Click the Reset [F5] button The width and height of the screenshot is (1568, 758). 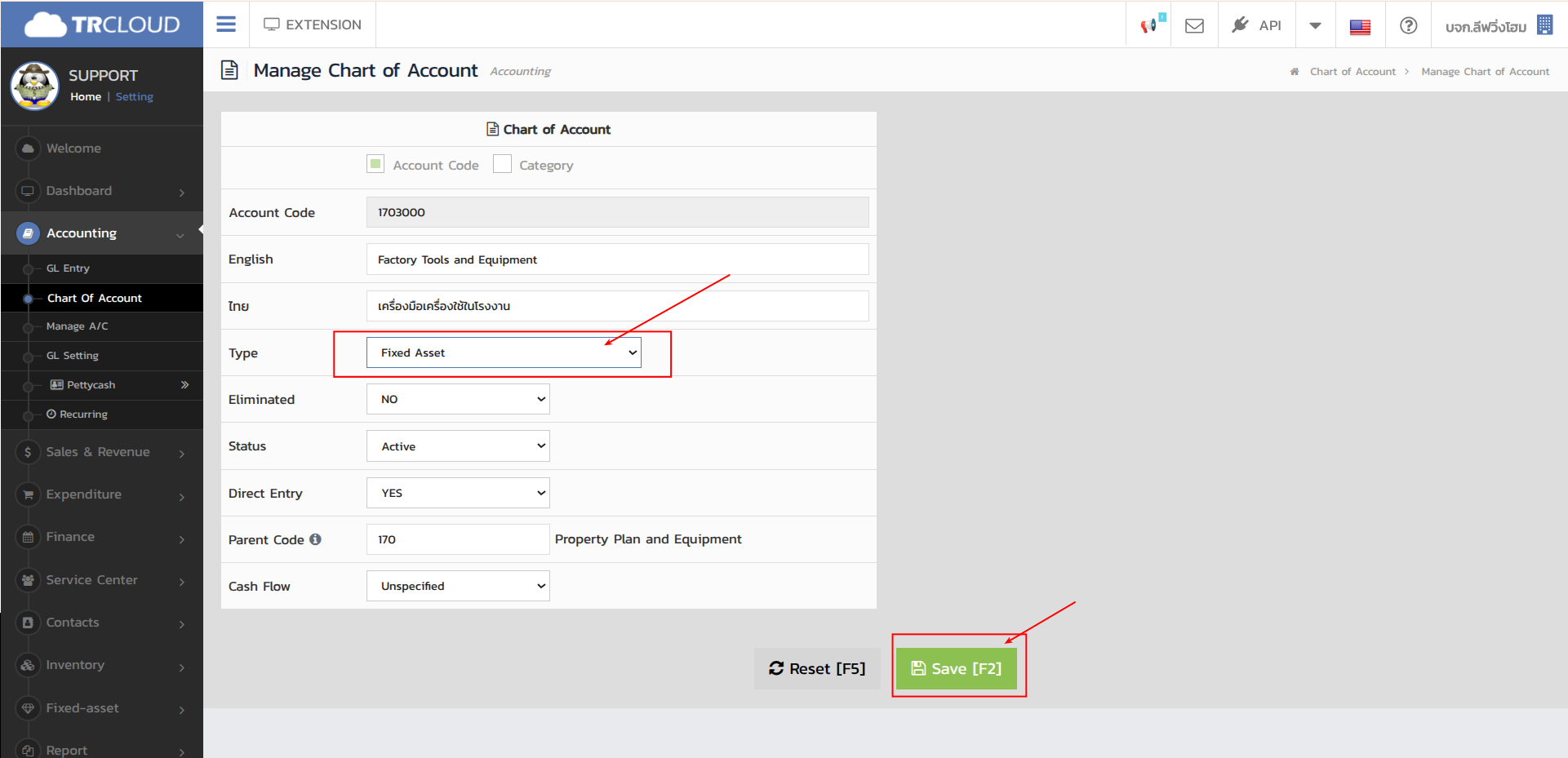click(x=817, y=668)
